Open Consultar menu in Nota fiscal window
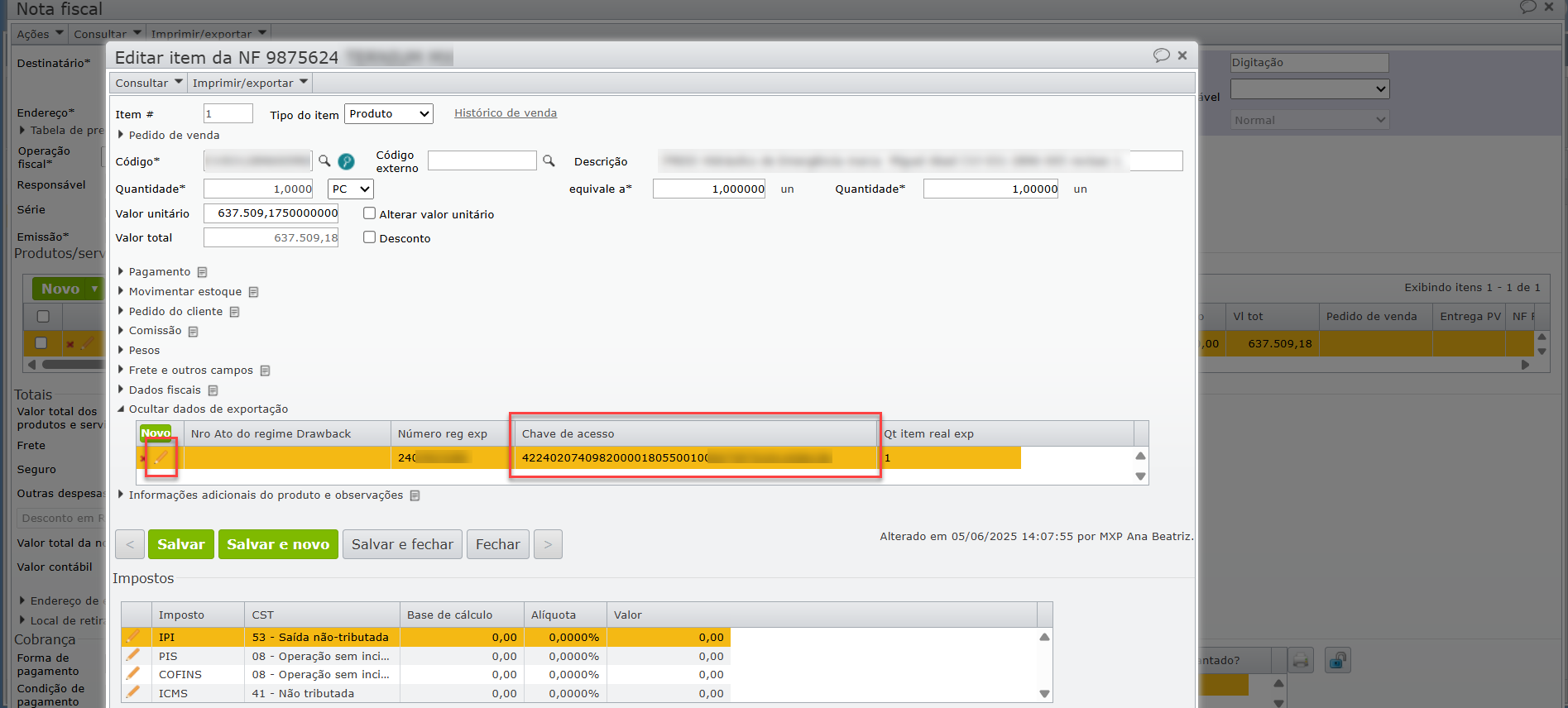The height and width of the screenshot is (708, 1568). pos(107,34)
